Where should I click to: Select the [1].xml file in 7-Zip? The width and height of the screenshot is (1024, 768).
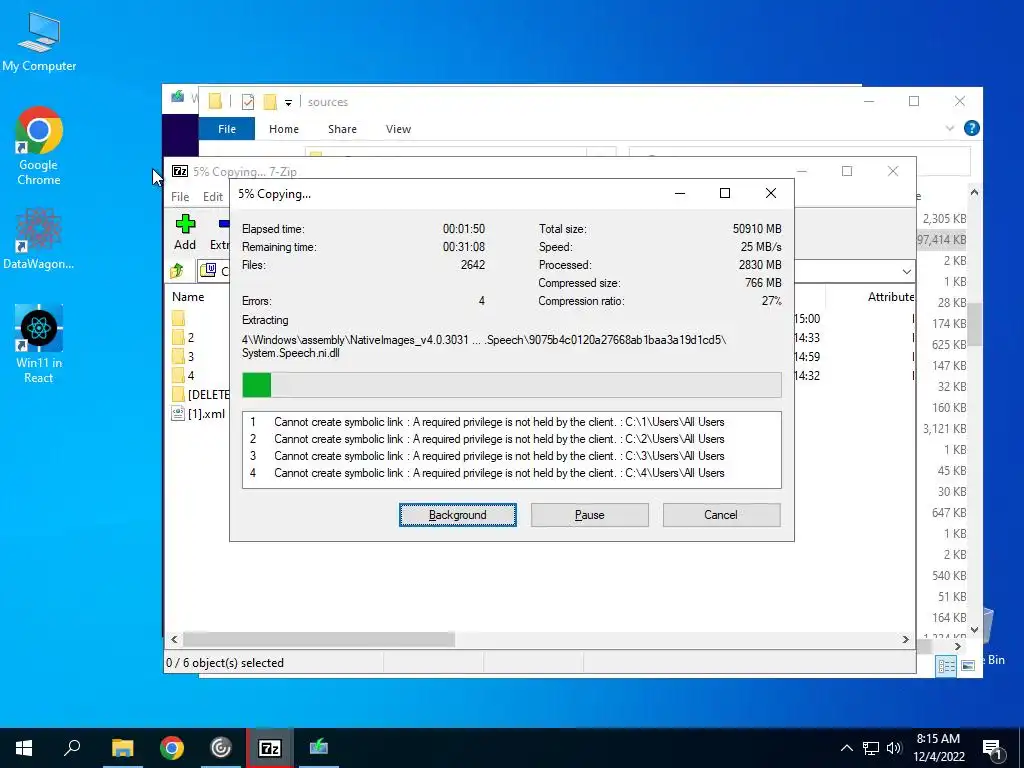(x=199, y=413)
